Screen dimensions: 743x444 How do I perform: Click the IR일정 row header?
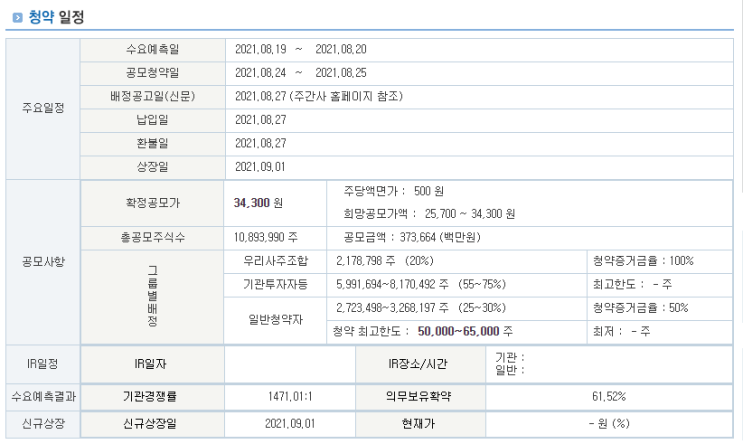[x=43, y=364]
